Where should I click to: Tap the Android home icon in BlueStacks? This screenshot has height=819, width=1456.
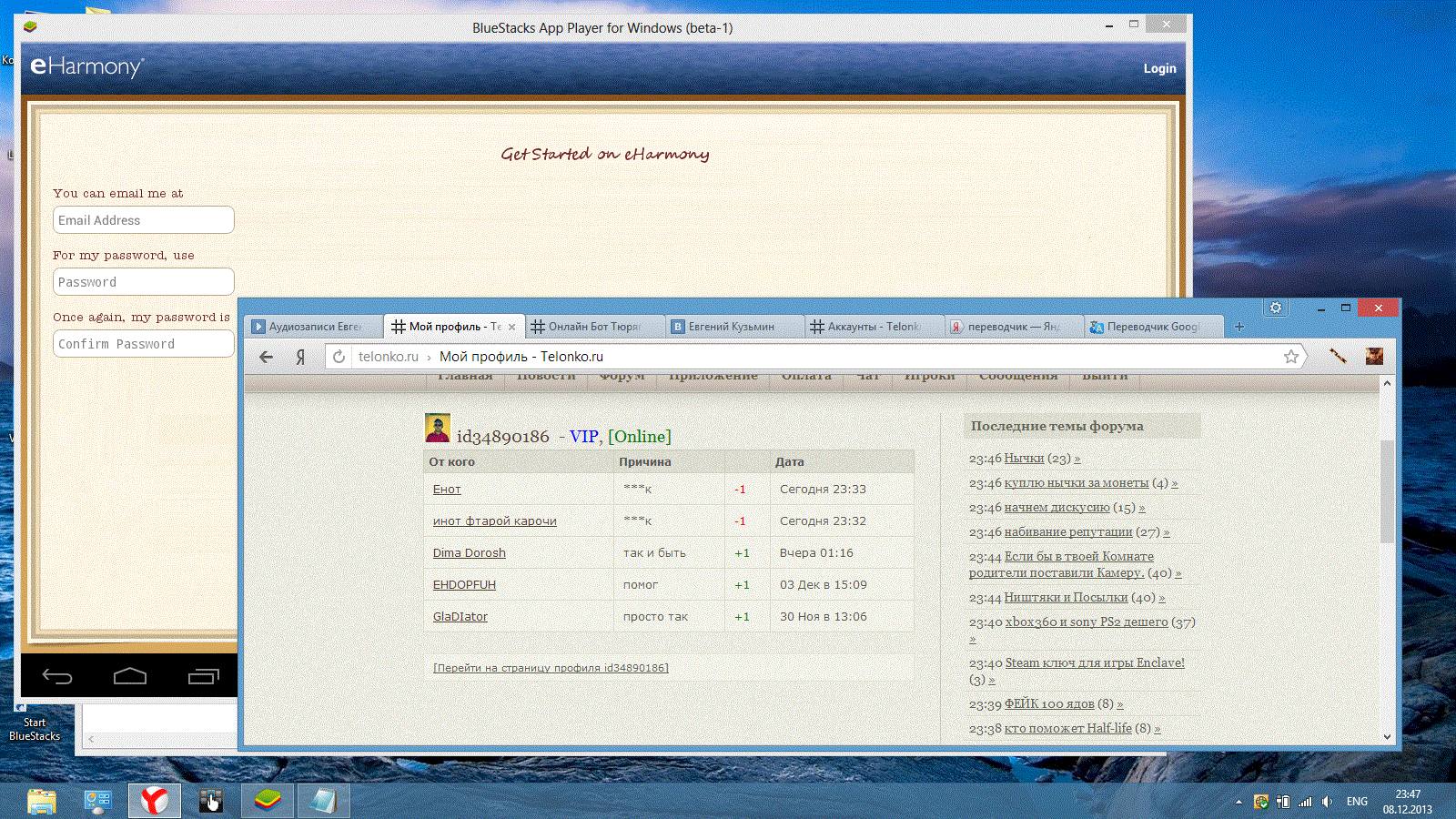tap(130, 676)
